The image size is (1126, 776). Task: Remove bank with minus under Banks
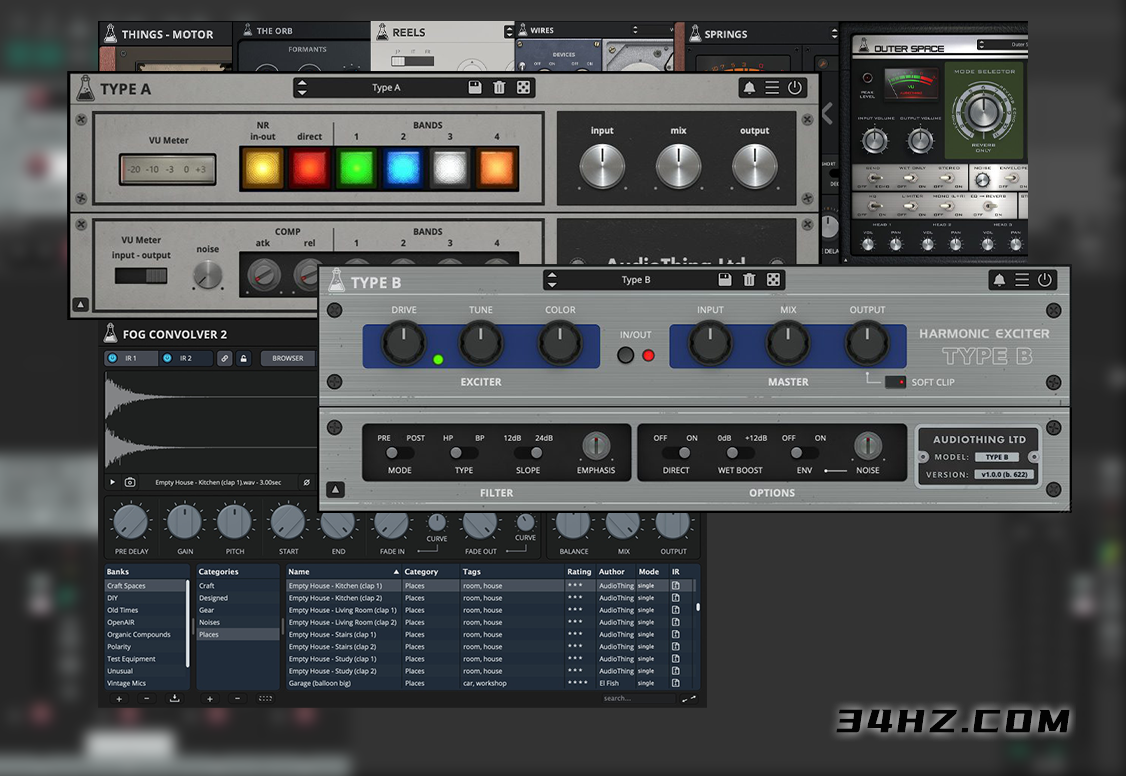[x=146, y=698]
